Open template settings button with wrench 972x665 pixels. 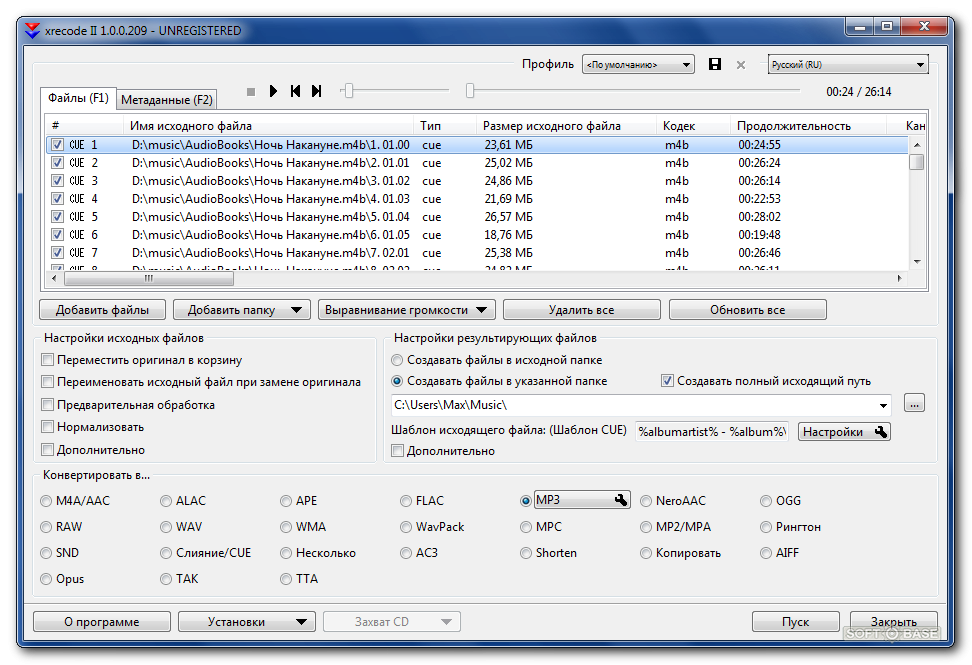click(x=844, y=432)
